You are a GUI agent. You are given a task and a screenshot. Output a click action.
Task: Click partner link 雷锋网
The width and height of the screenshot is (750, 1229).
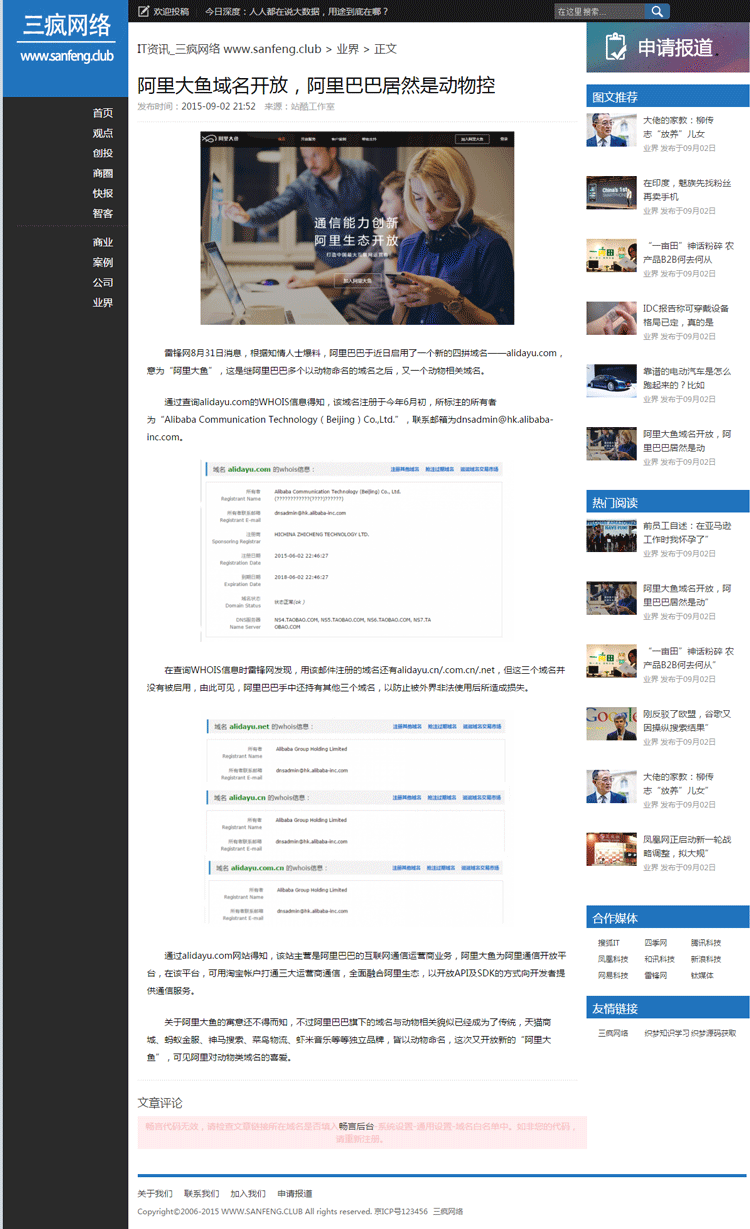coord(655,974)
